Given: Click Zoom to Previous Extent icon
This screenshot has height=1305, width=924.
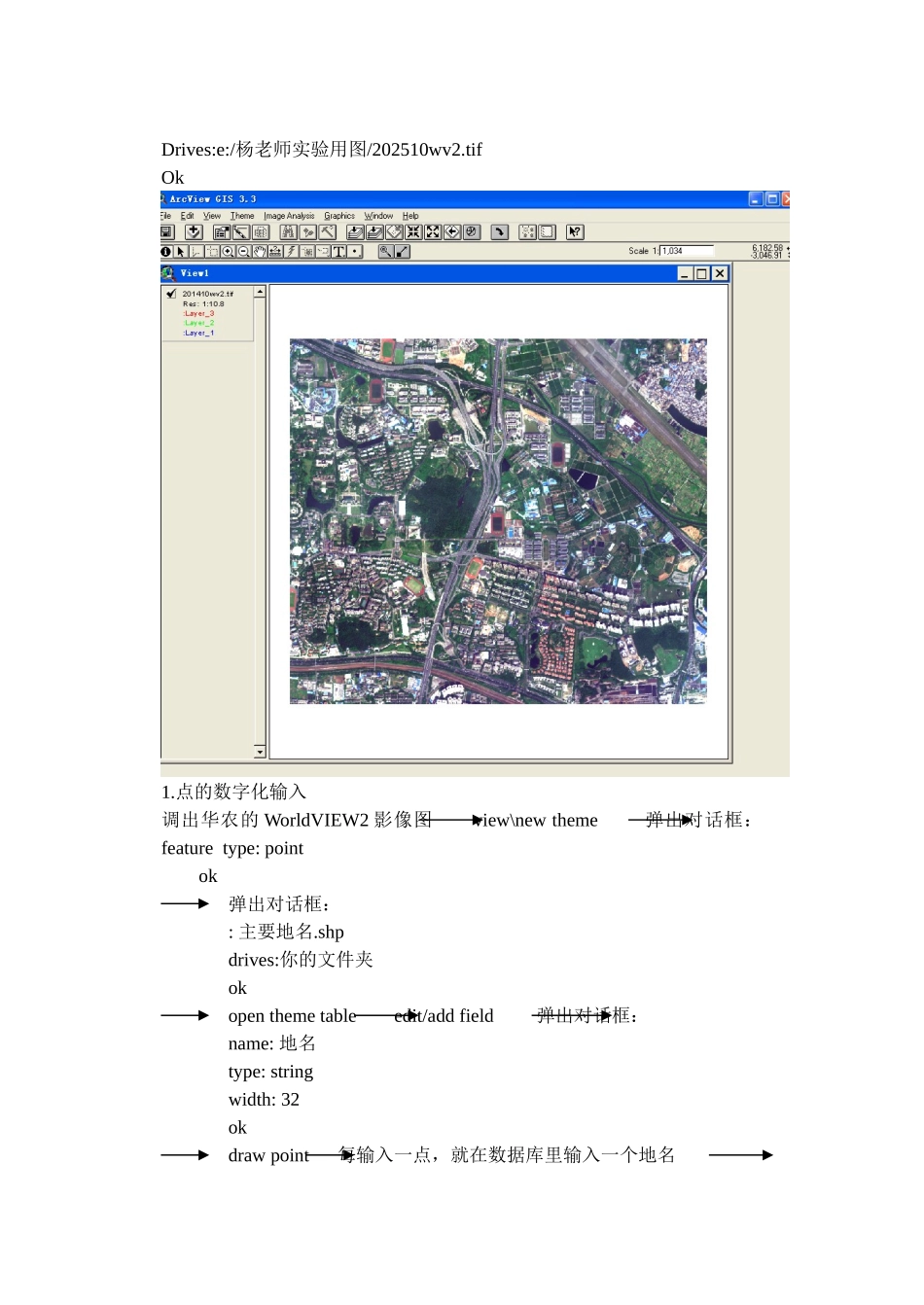Looking at the screenshot, I should 451,232.
